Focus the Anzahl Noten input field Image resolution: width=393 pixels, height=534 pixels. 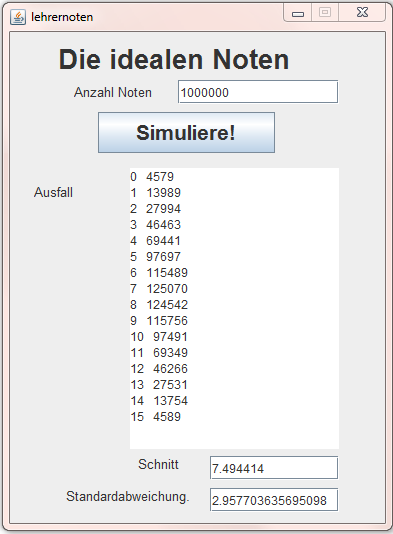(x=258, y=92)
